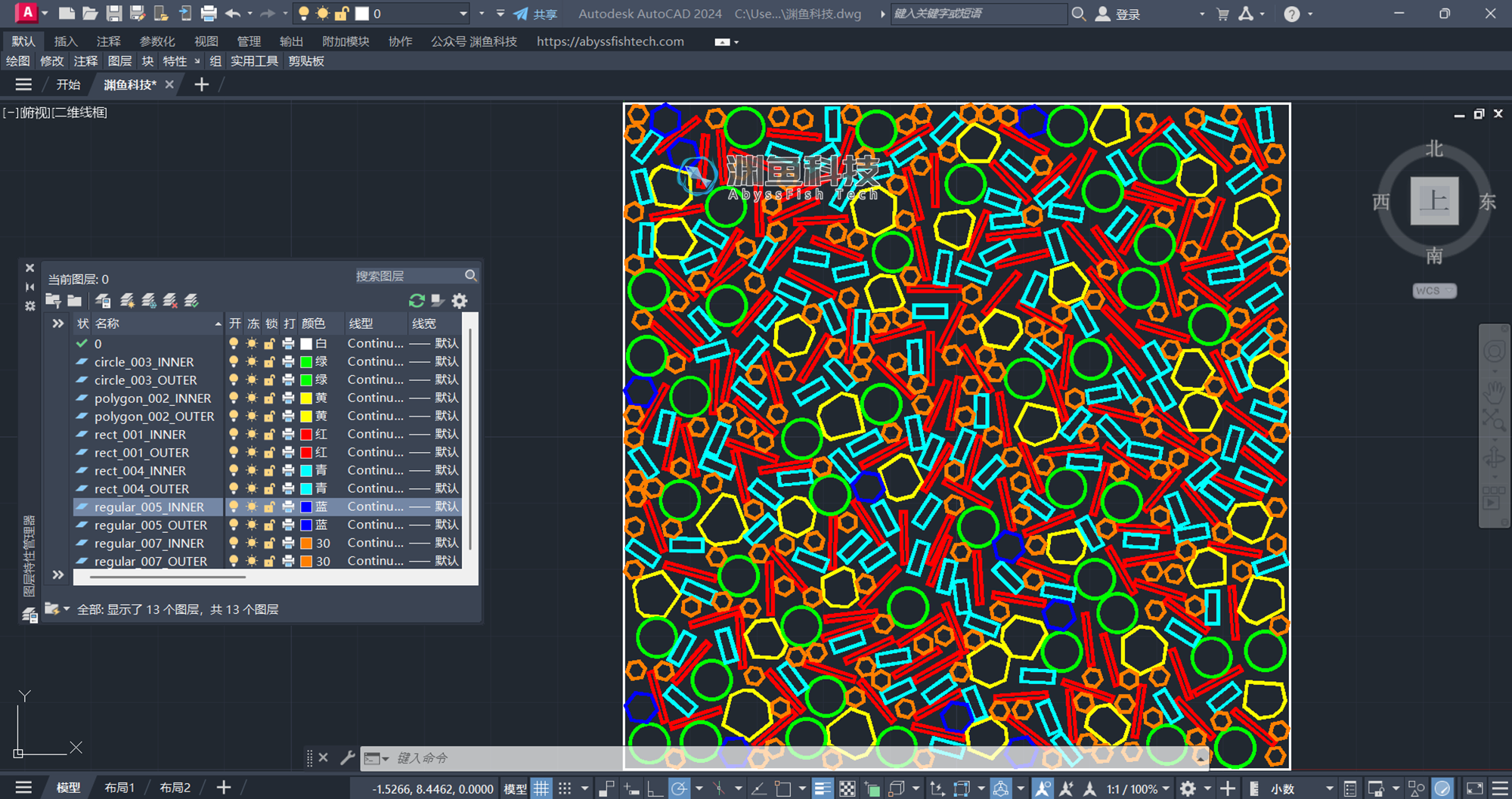Click the 登录 sign-in button

pyautogui.click(x=1118, y=14)
